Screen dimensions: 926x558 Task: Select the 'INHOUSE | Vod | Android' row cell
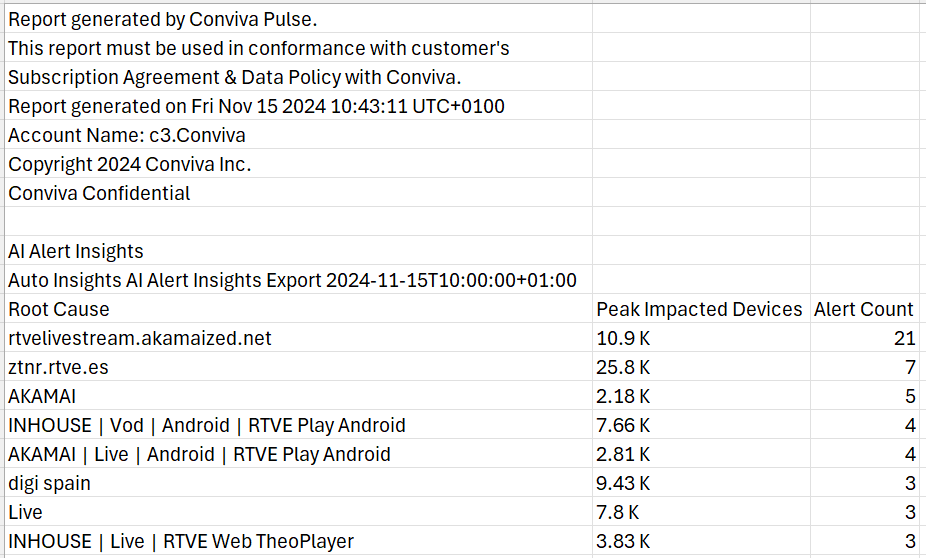[207, 425]
